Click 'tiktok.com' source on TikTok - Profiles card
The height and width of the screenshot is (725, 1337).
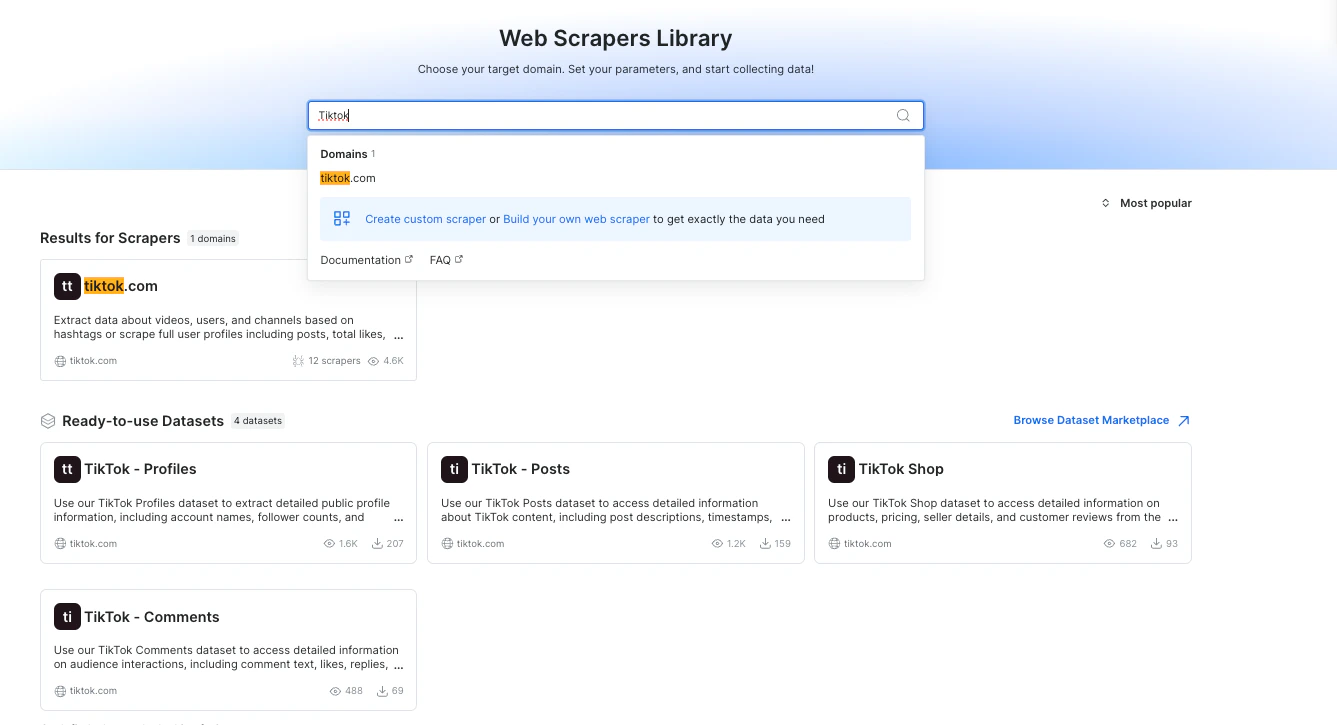click(93, 544)
